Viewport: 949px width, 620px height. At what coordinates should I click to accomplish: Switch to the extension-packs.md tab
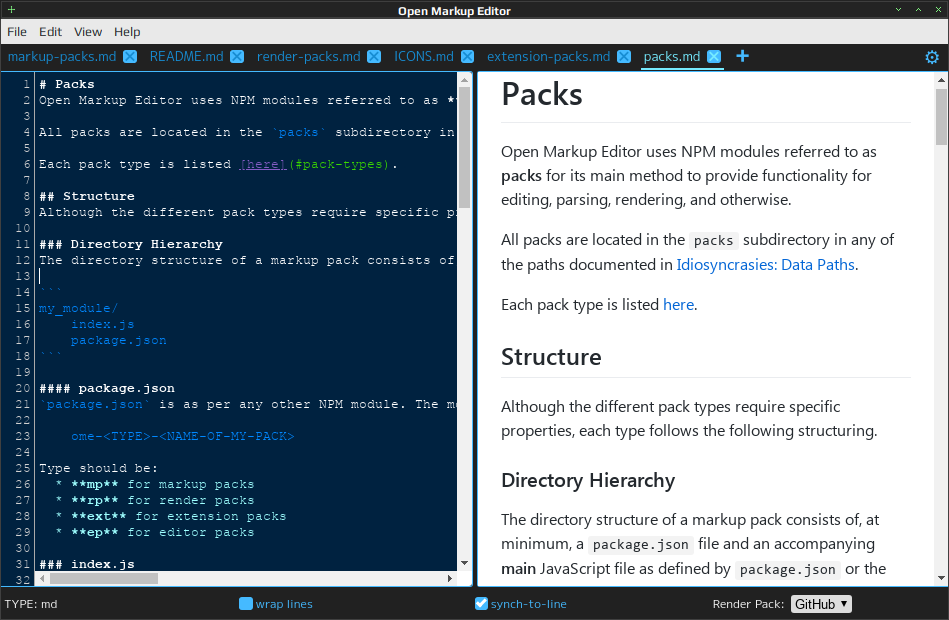coord(548,56)
